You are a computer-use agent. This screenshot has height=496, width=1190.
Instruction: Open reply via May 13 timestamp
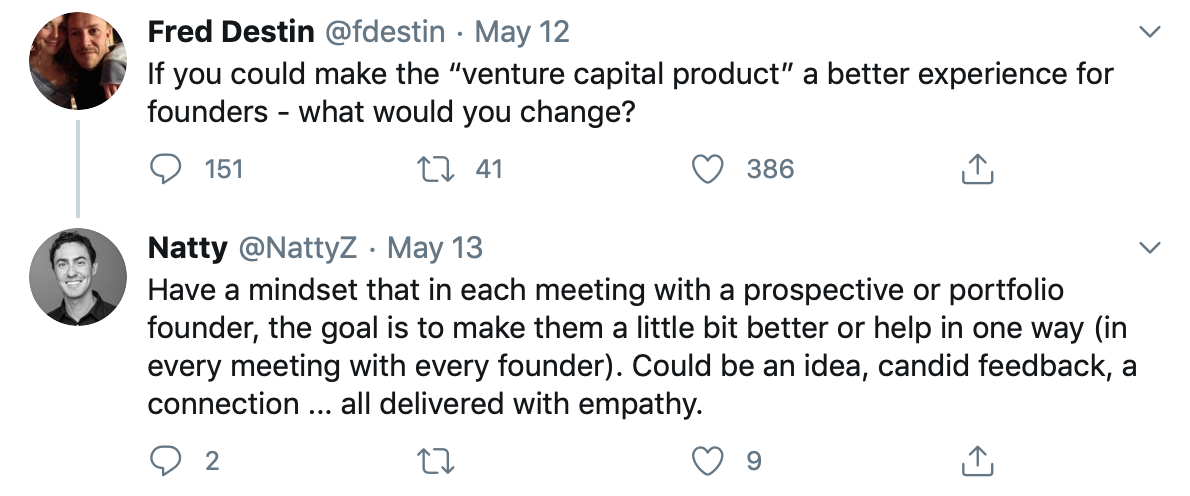[x=434, y=247]
